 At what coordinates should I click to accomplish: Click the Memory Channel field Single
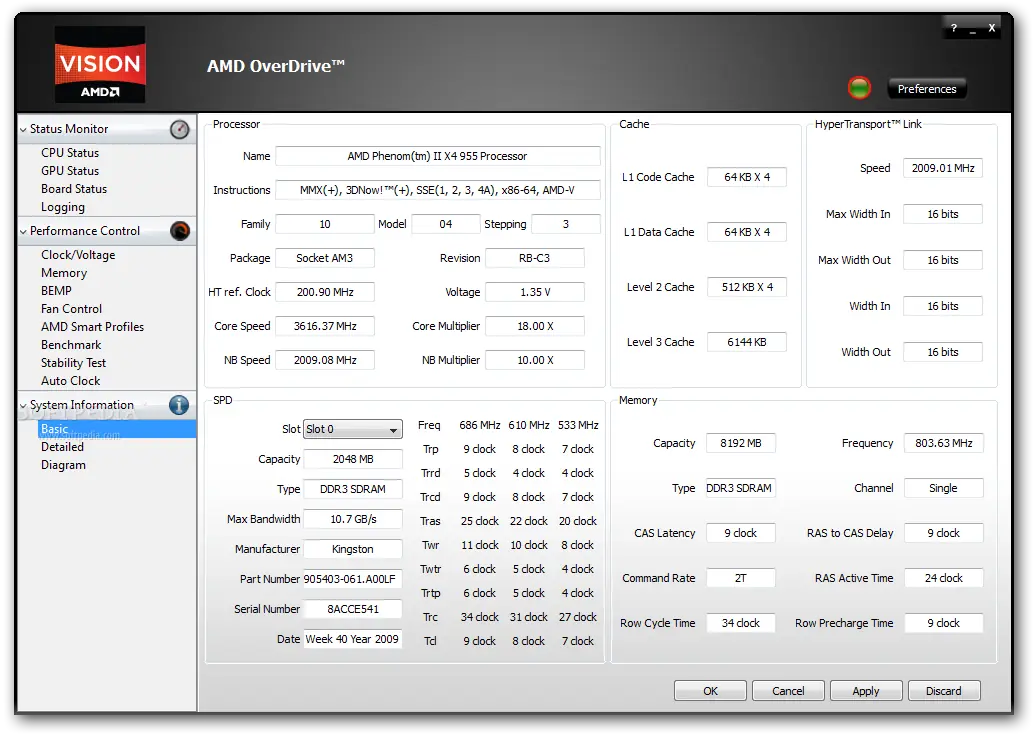coord(944,488)
